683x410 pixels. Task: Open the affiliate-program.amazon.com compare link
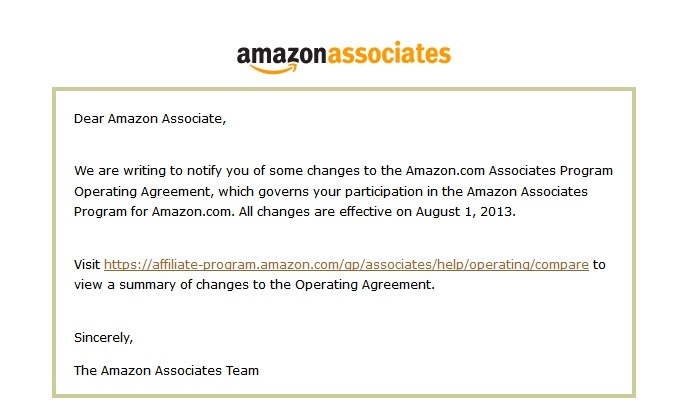point(346,264)
